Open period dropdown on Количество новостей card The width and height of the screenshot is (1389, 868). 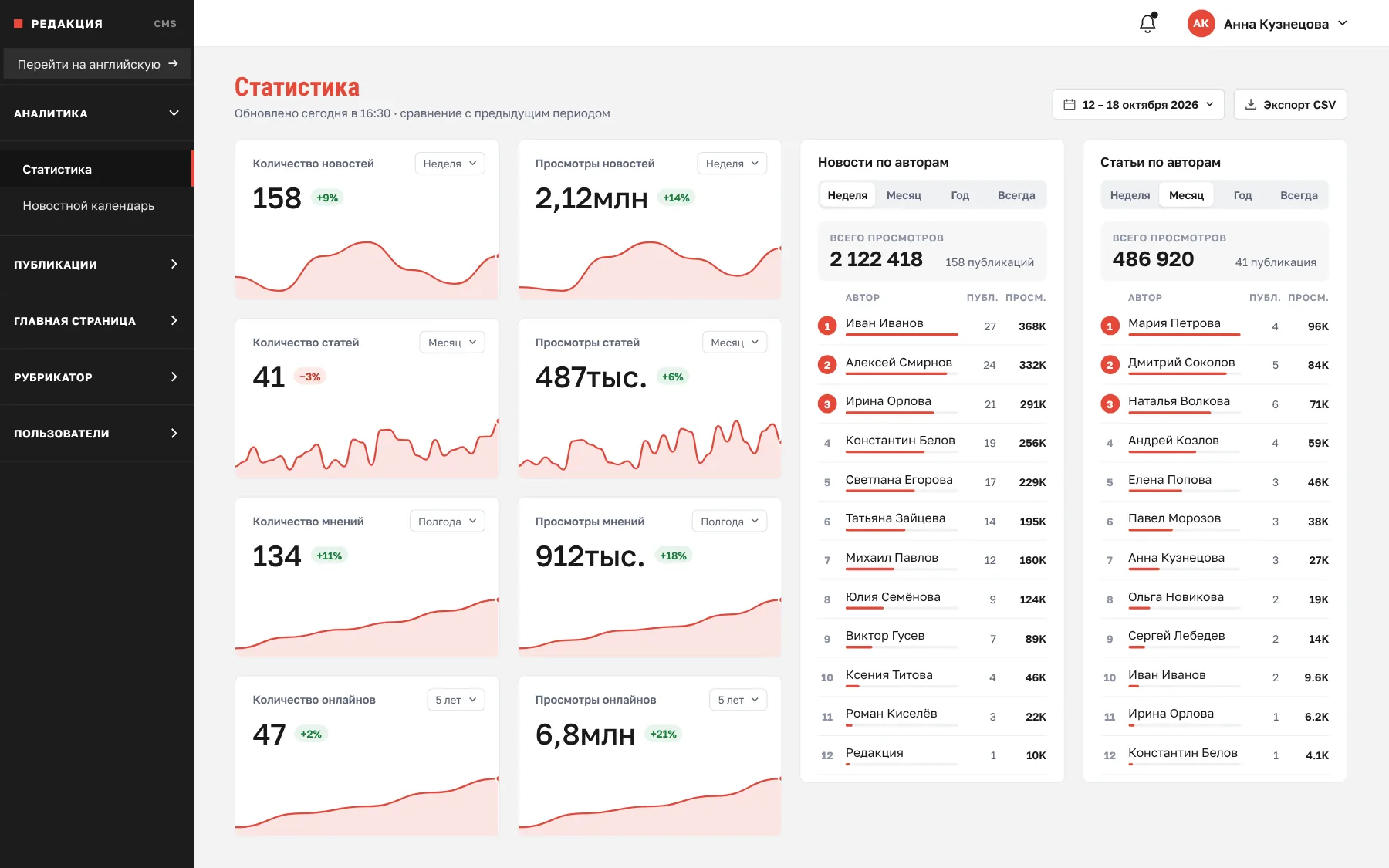450,164
